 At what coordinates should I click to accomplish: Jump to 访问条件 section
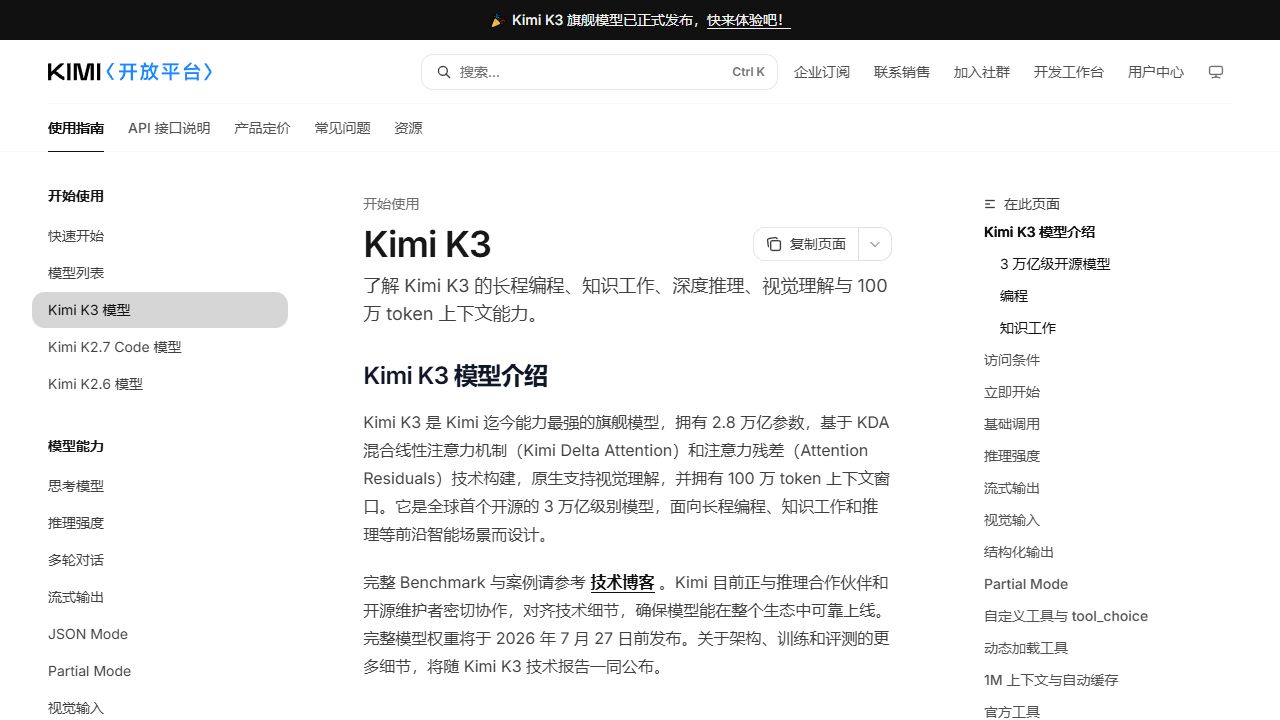tap(1012, 360)
